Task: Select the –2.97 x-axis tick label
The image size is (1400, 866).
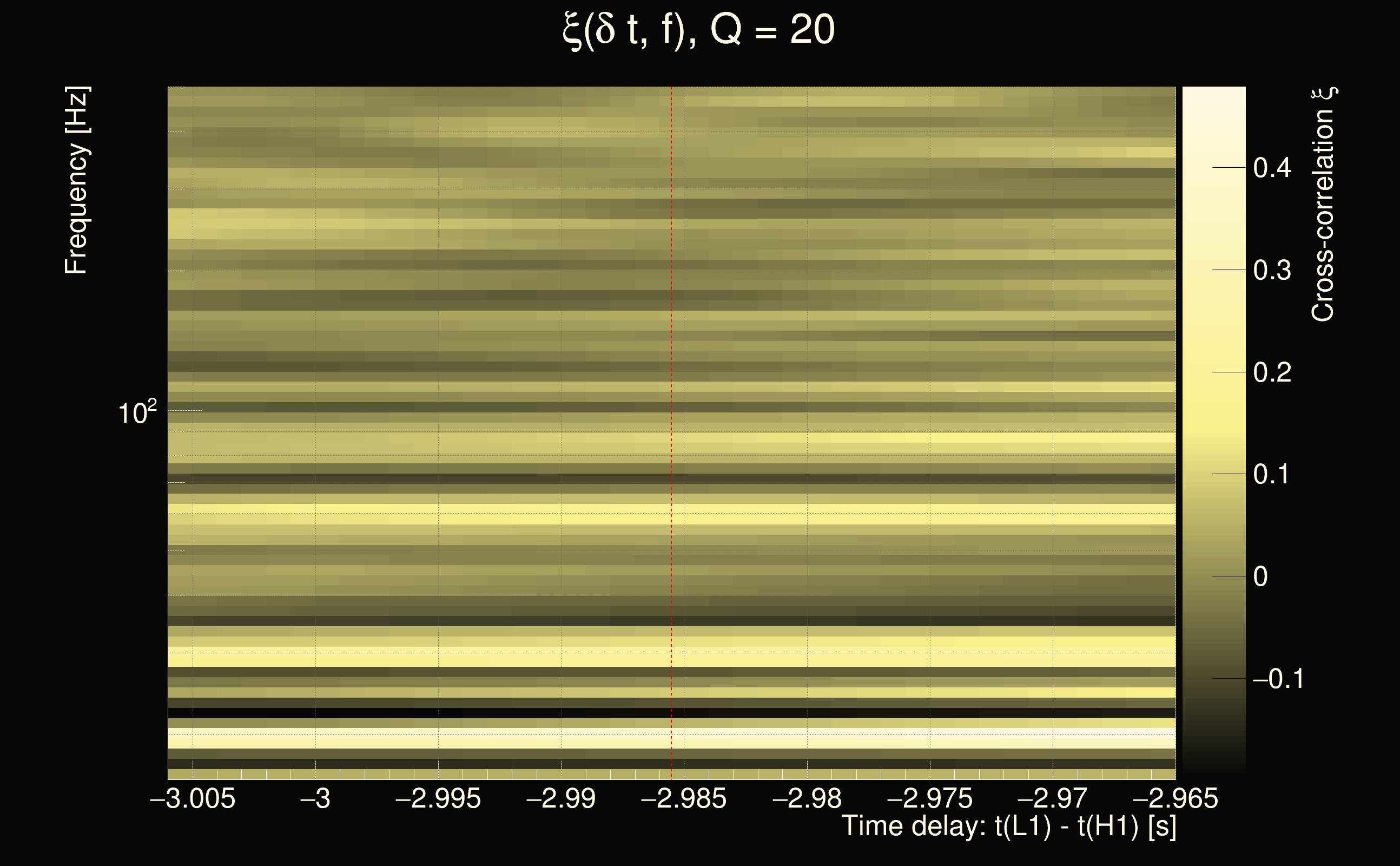Action: click(x=1052, y=798)
